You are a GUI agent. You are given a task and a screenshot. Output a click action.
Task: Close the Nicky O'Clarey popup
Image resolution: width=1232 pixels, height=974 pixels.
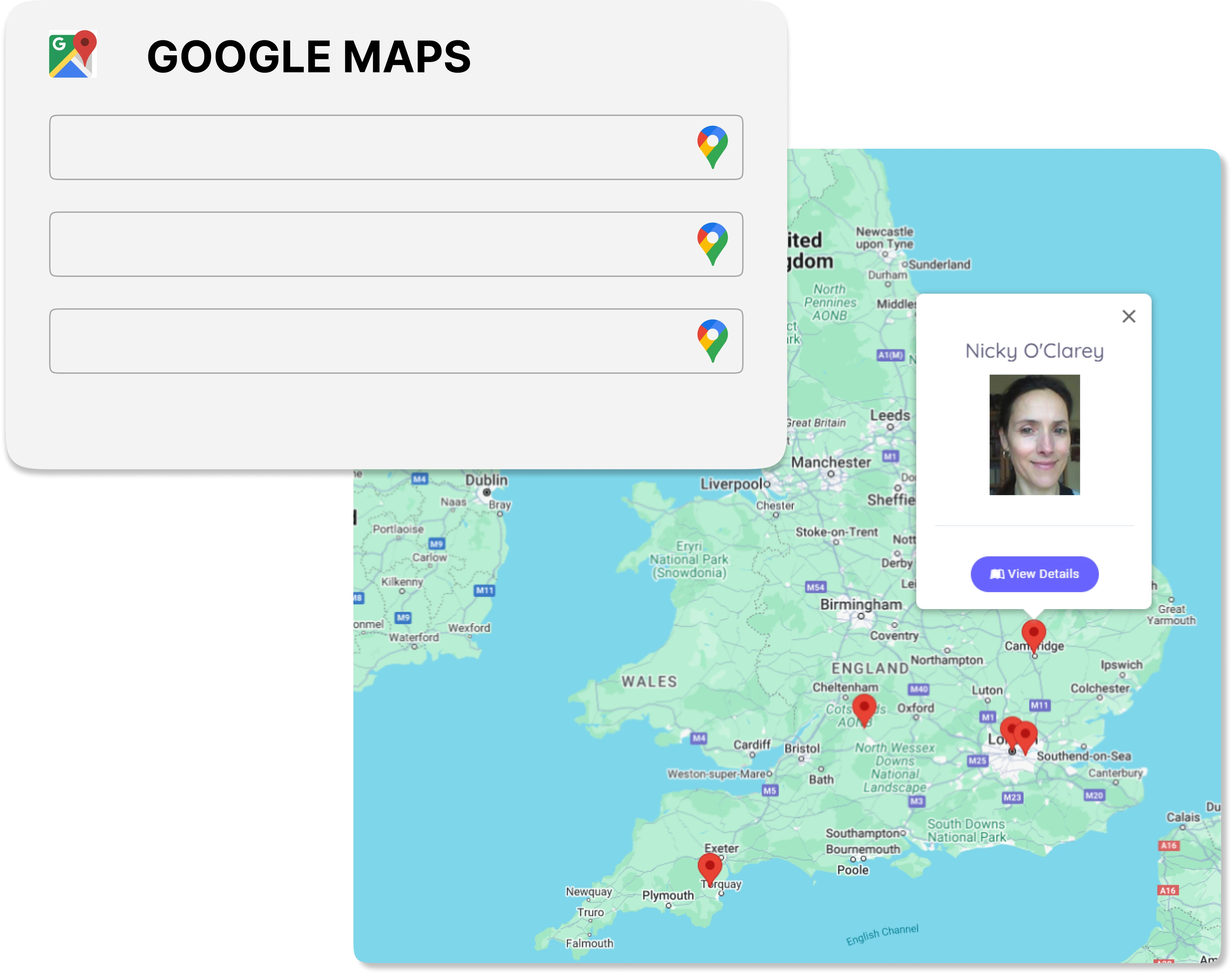pos(1129,316)
